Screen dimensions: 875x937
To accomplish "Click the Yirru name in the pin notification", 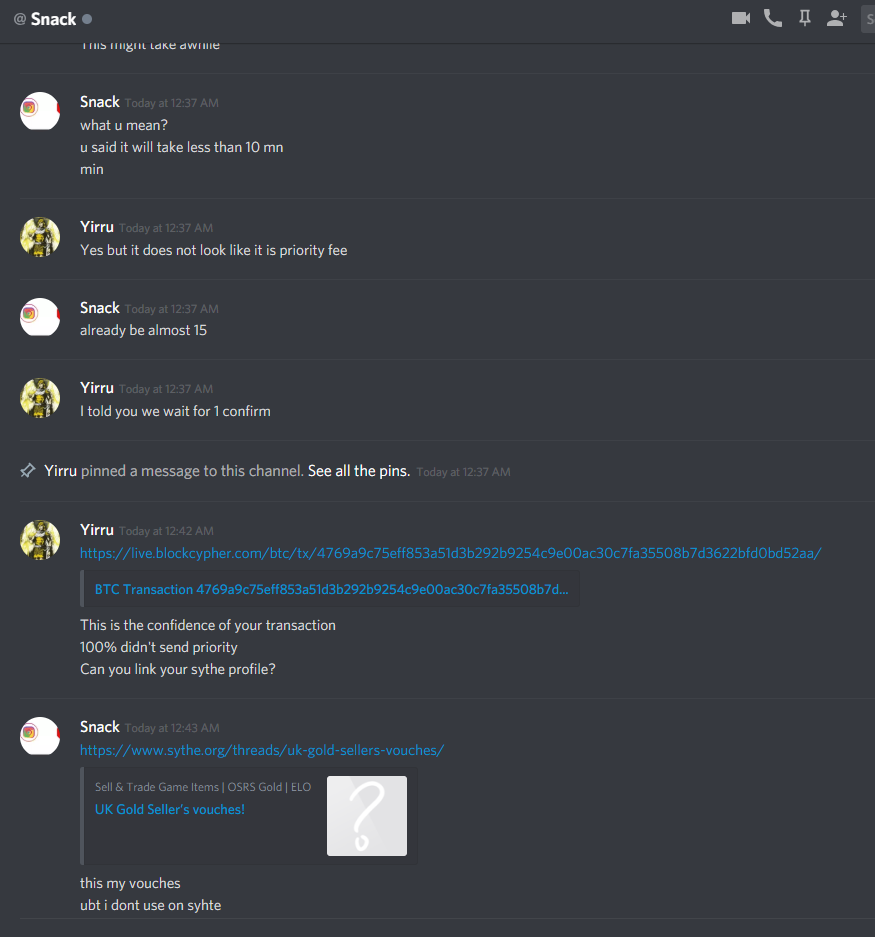I will 60,471.
